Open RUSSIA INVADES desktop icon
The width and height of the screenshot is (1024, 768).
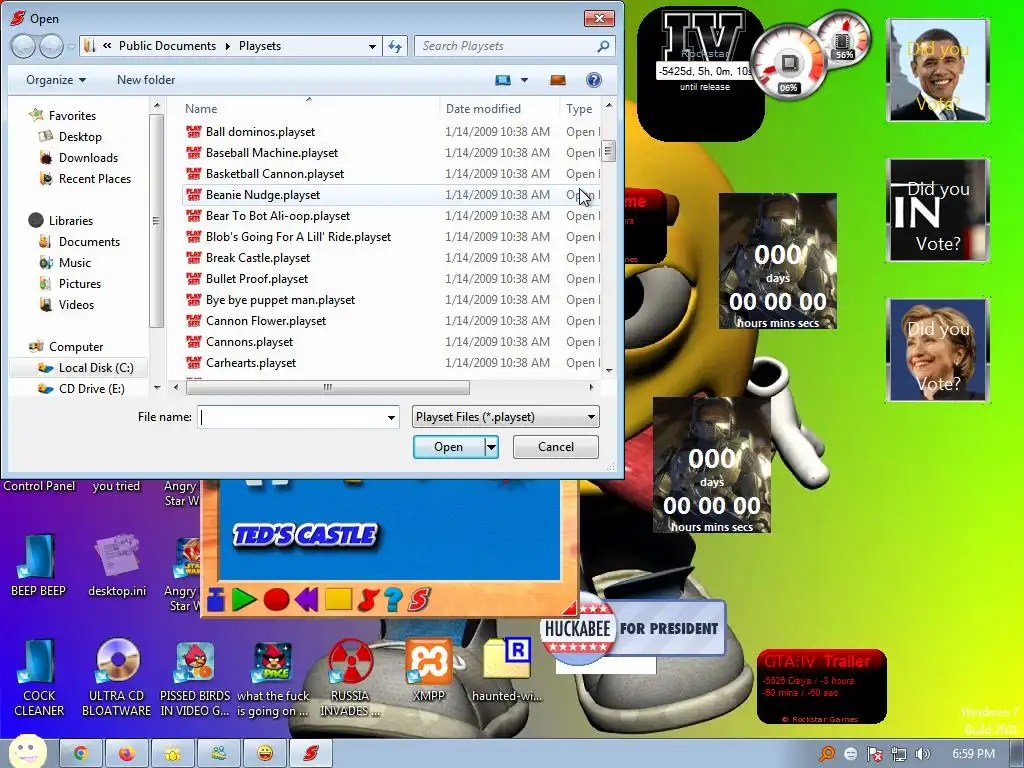click(x=350, y=678)
